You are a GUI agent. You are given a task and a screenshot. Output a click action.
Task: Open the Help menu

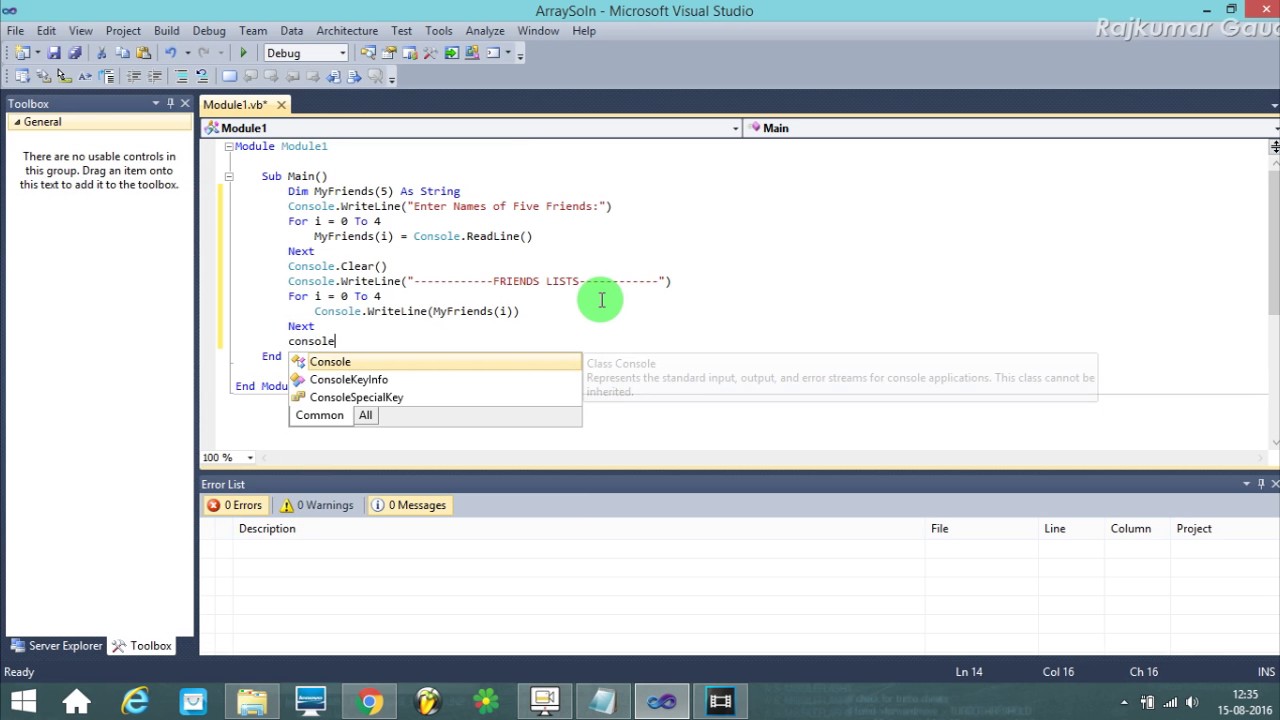(x=584, y=31)
